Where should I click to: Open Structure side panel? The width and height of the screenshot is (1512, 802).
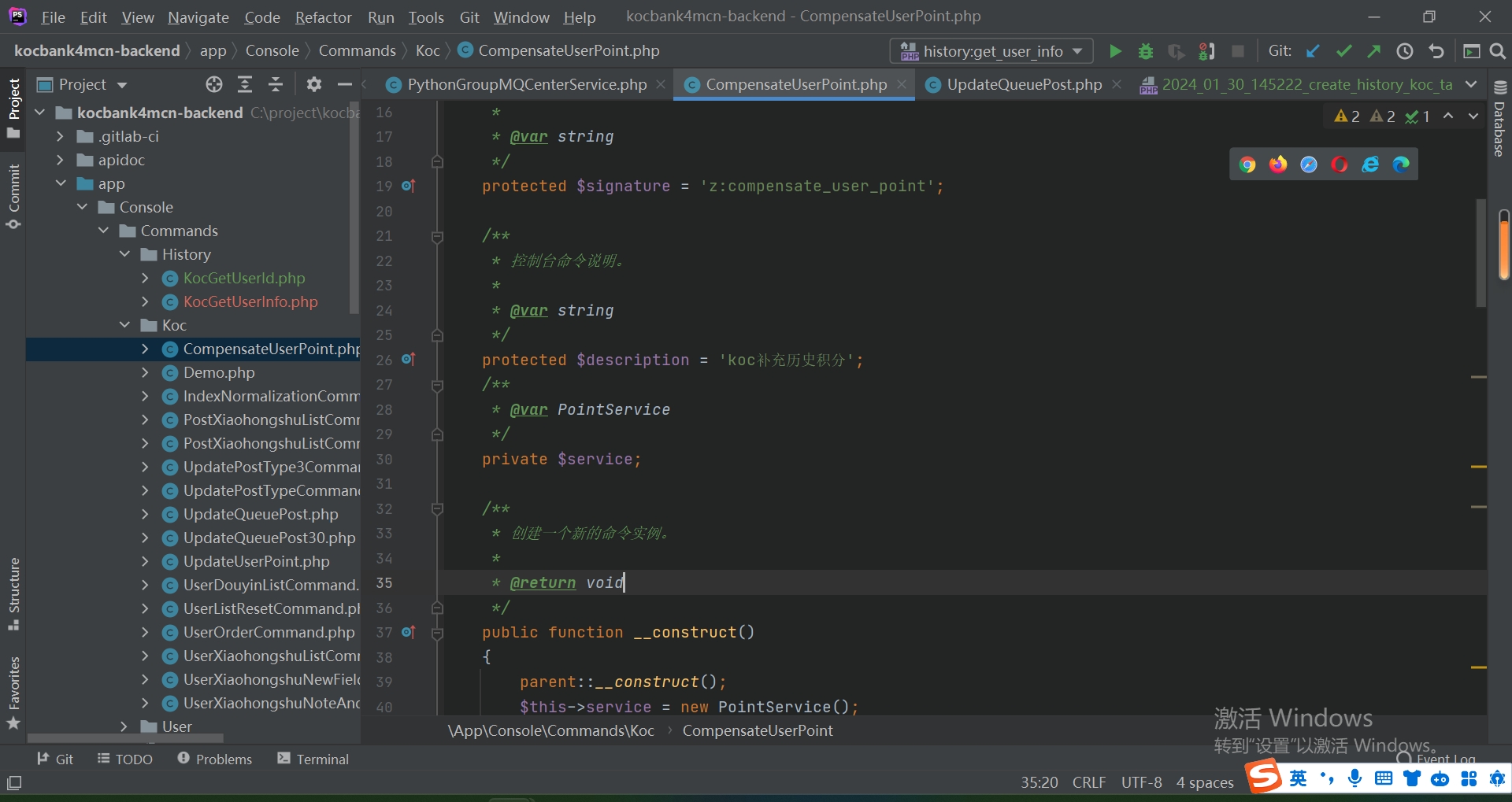(x=13, y=594)
